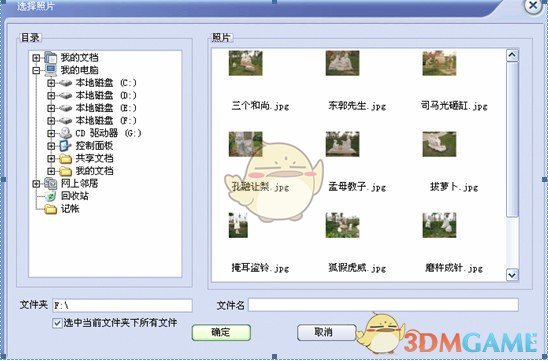Click the photo list vertical scrollbar thumb
The height and width of the screenshot is (361, 548).
[512, 139]
